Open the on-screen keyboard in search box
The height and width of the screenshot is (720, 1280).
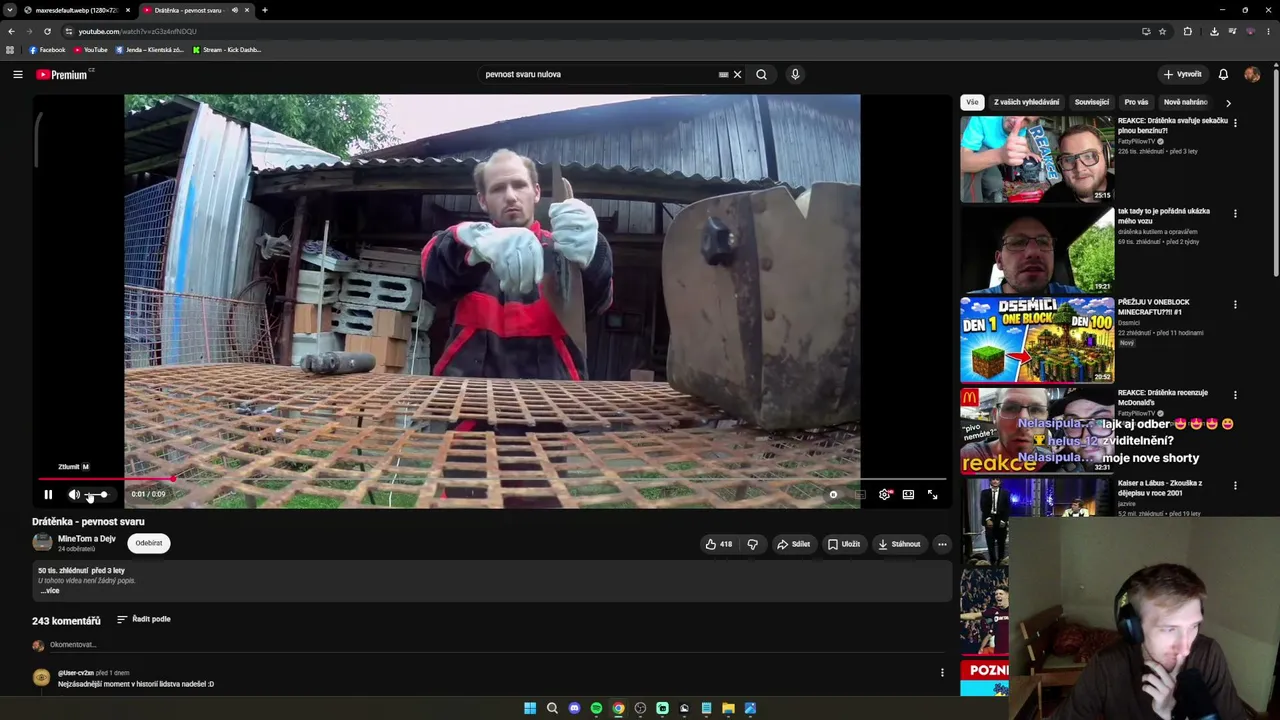723,74
